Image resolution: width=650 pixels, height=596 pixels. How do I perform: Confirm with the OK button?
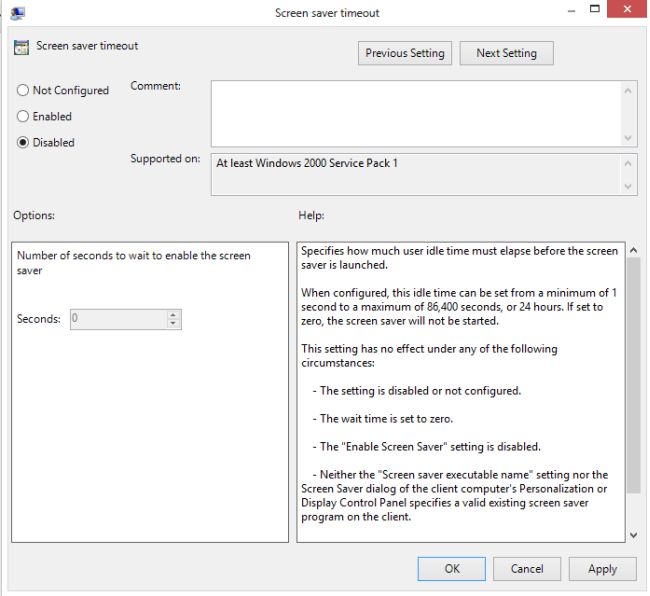(x=451, y=569)
